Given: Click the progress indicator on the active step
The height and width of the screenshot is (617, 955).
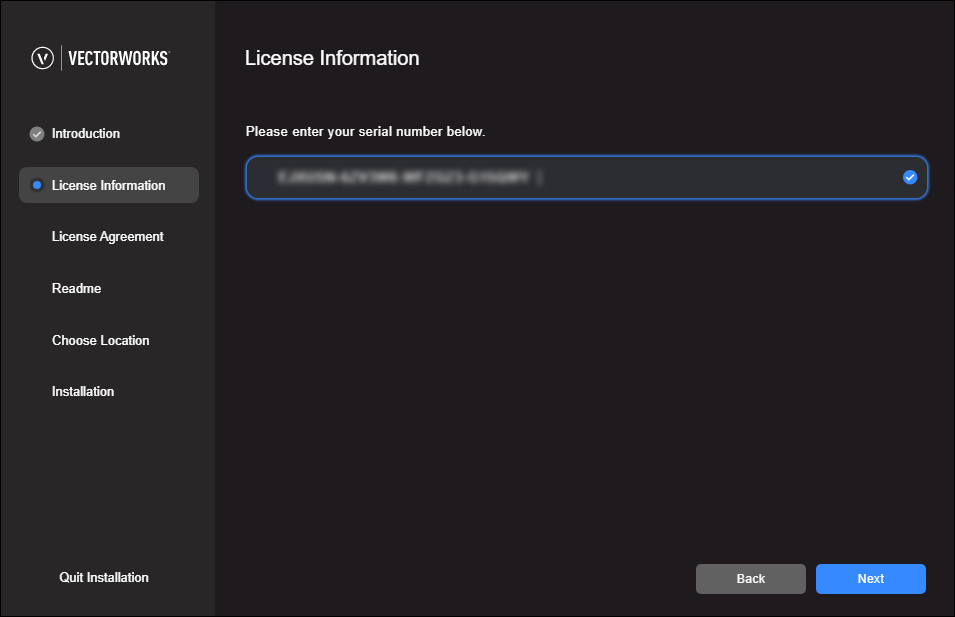Looking at the screenshot, I should point(39,185).
